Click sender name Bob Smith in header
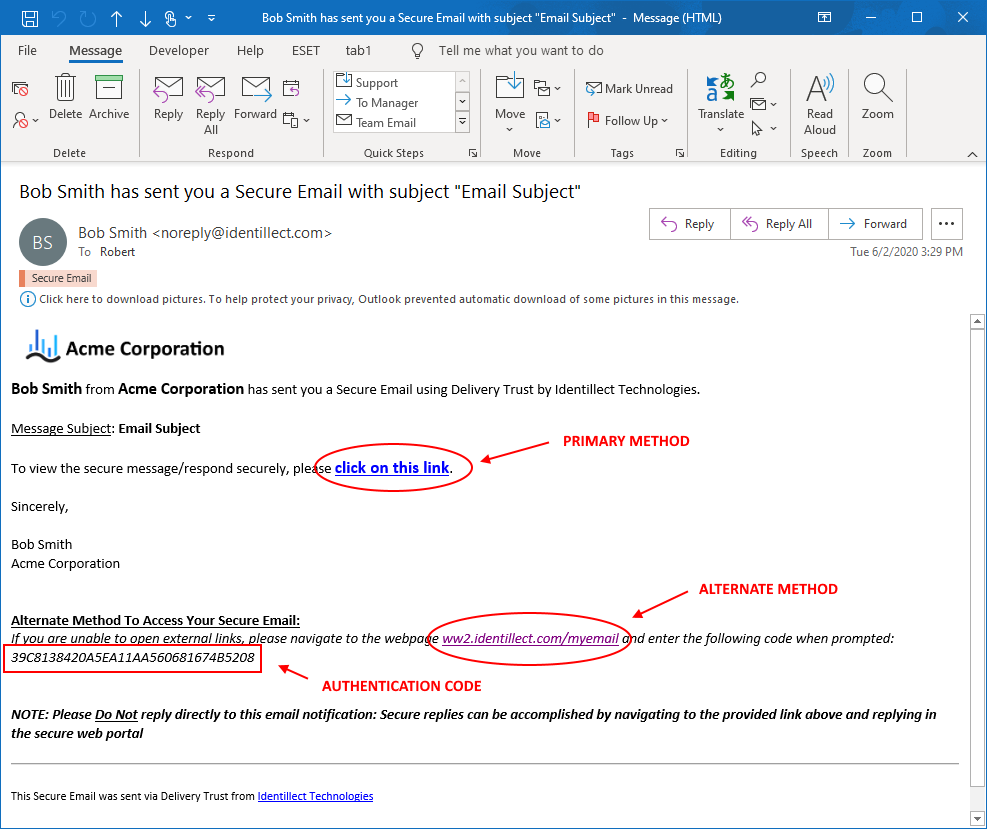Image resolution: width=987 pixels, height=829 pixels. (x=112, y=233)
